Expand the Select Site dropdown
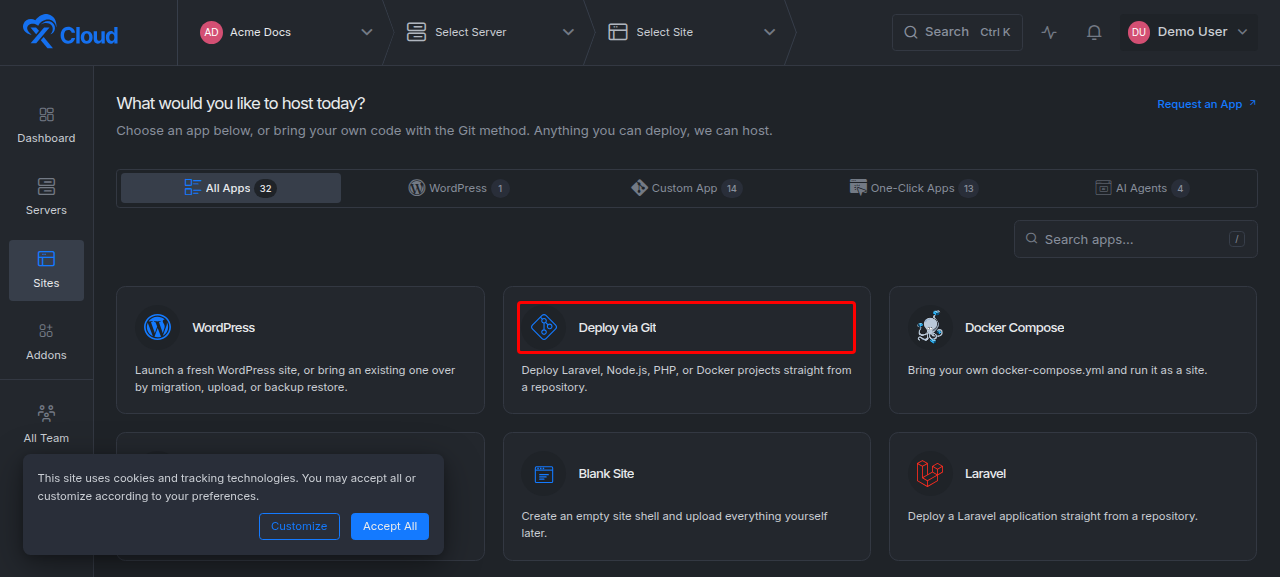This screenshot has width=1280, height=577. [769, 32]
